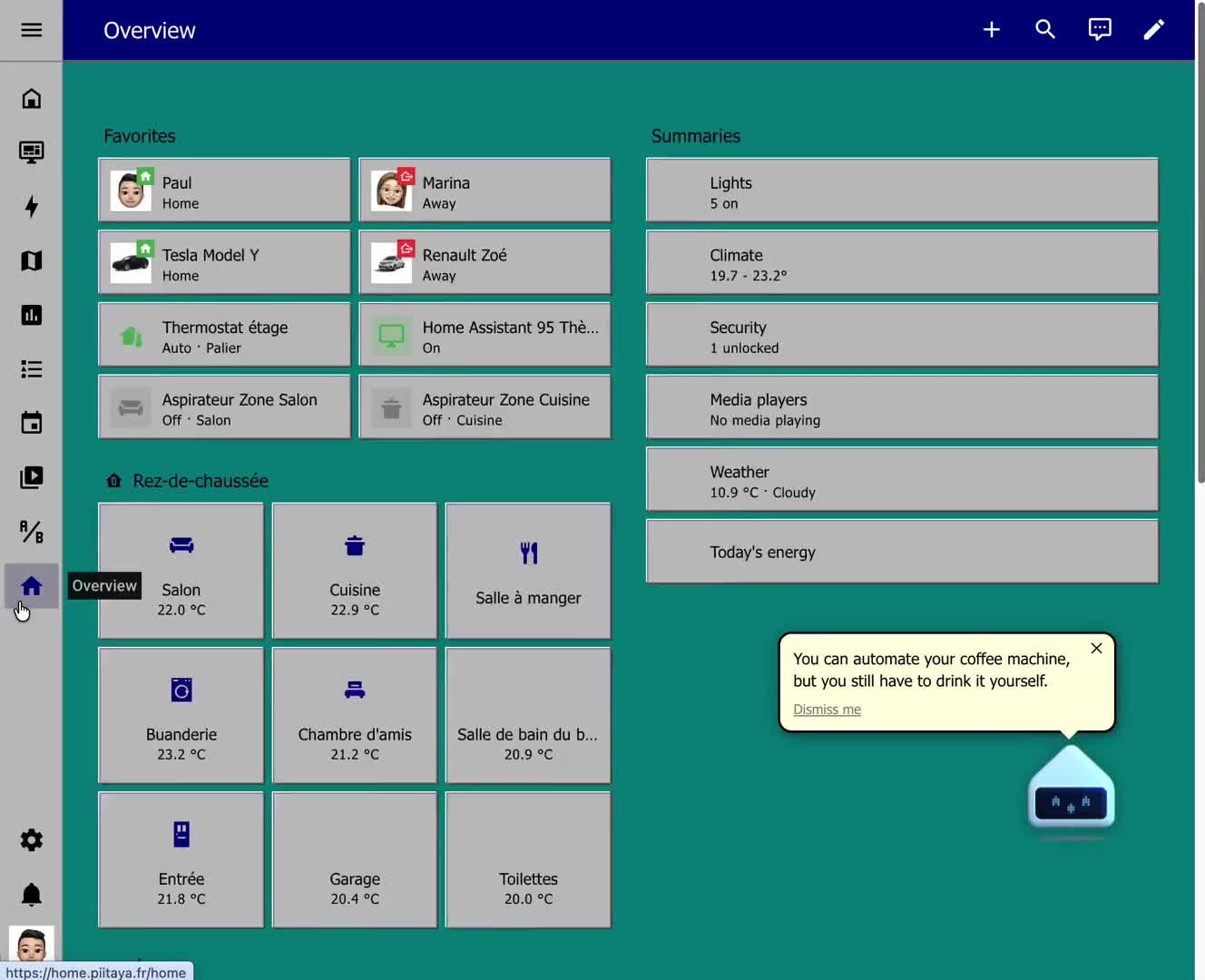
Task: Open the Salon room card
Action: tap(181, 571)
